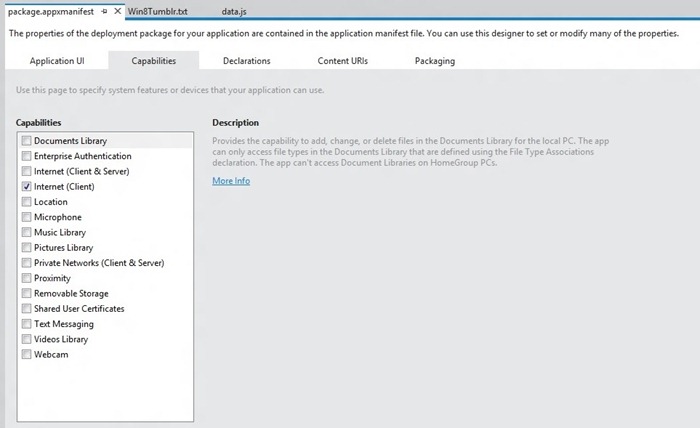Select the Videos Library label

coord(61,339)
